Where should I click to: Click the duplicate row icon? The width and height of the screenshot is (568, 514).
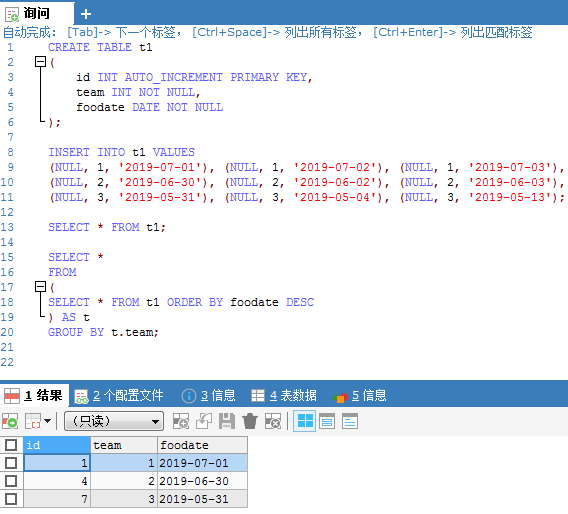[x=204, y=421]
